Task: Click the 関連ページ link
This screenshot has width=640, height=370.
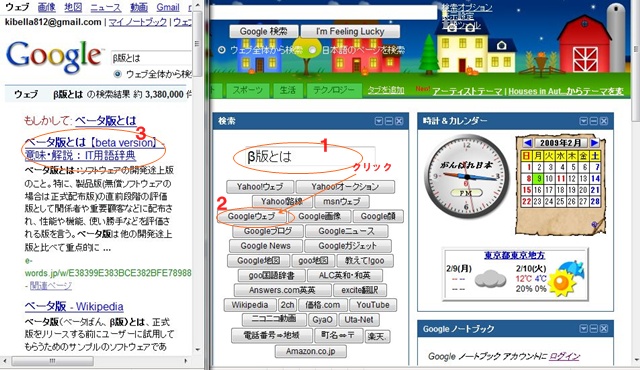Action: [51, 286]
